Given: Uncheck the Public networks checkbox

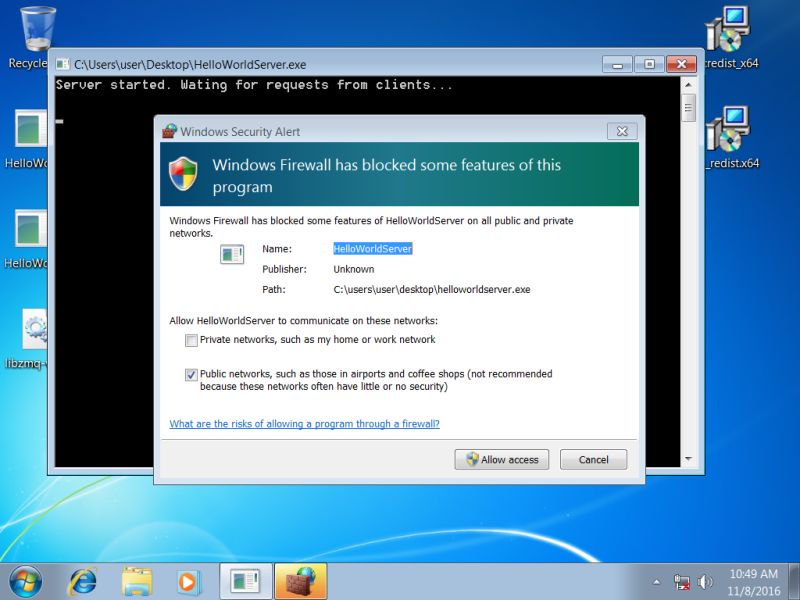Looking at the screenshot, I should [x=191, y=375].
